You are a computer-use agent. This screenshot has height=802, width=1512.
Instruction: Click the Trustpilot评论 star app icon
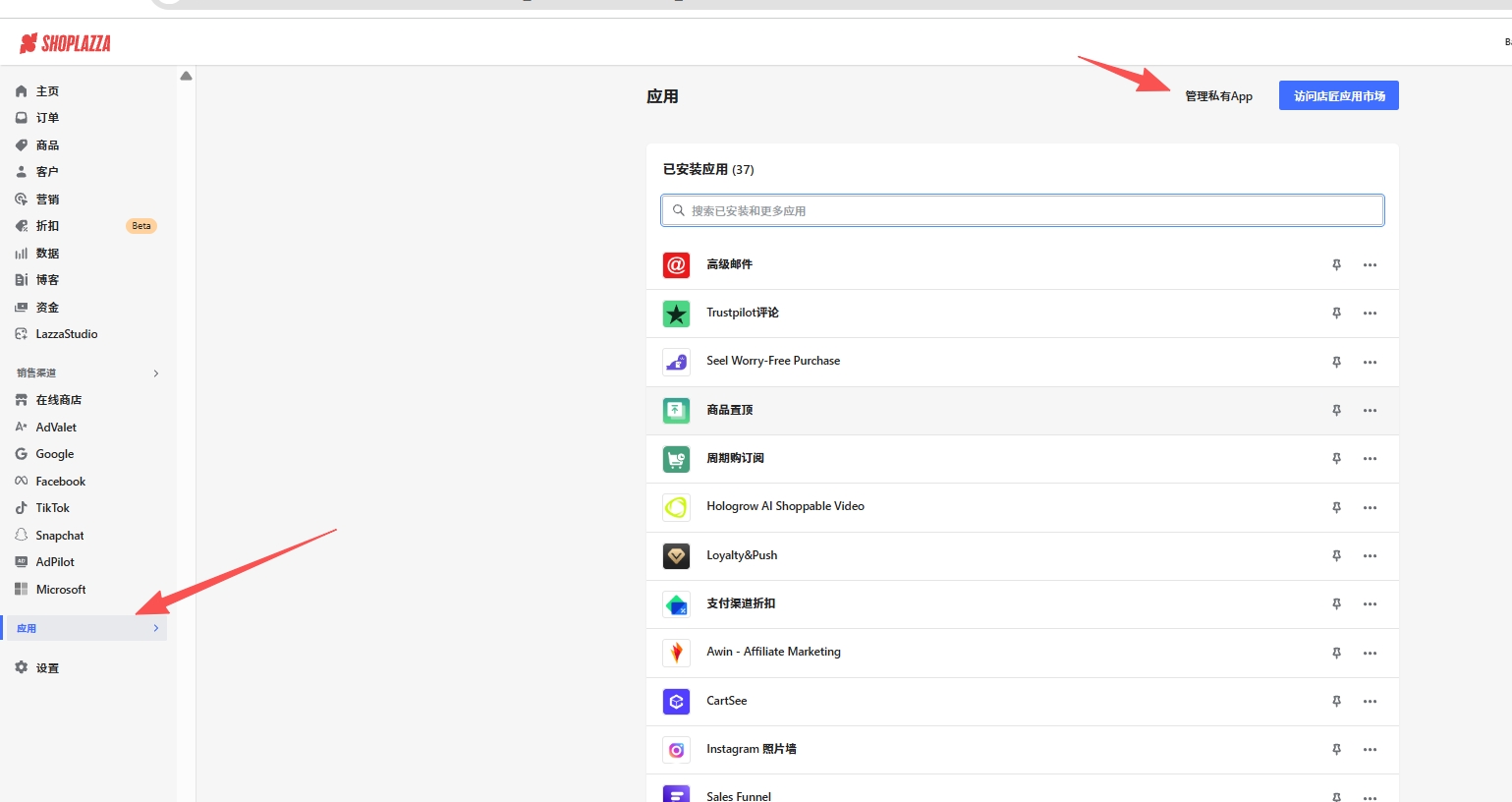[x=676, y=314]
